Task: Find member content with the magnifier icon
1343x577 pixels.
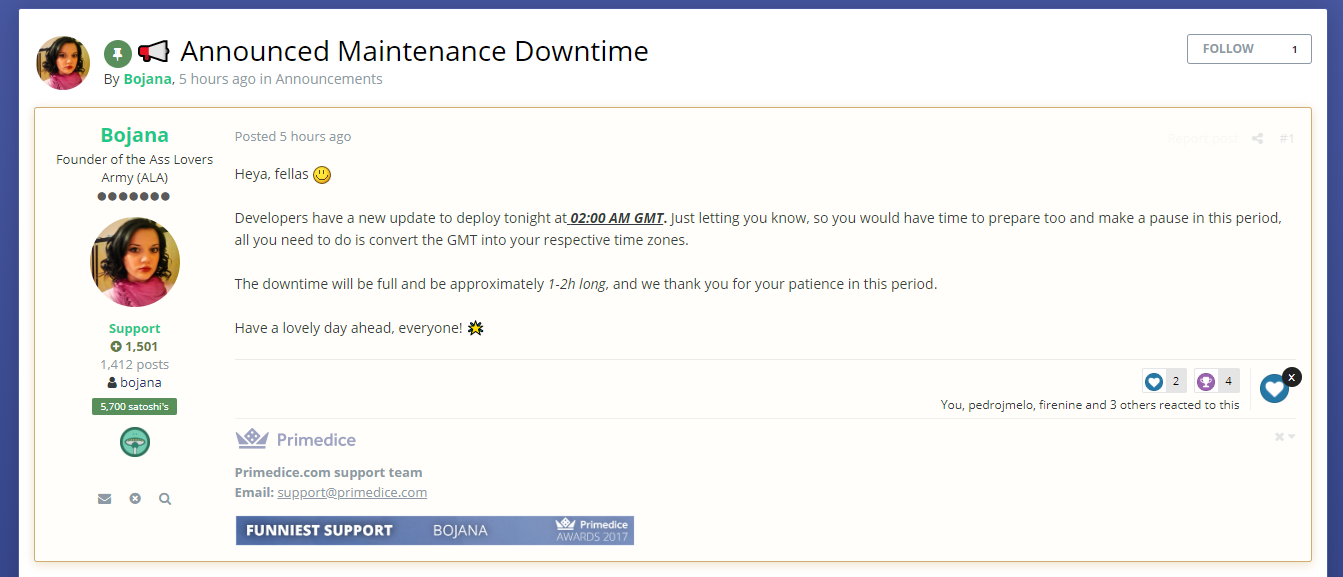Action: (x=165, y=499)
